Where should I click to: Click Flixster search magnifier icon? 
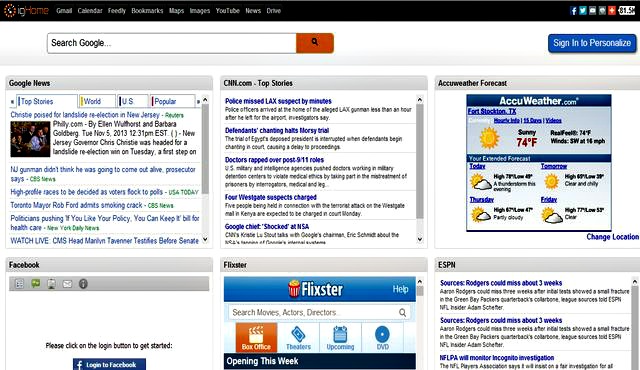402,312
